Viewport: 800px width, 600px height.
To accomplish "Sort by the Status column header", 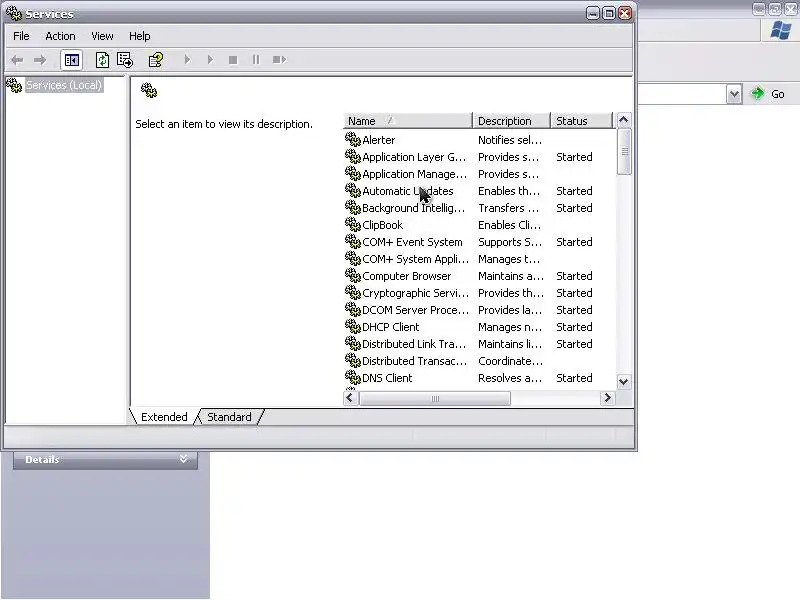I will pos(582,121).
